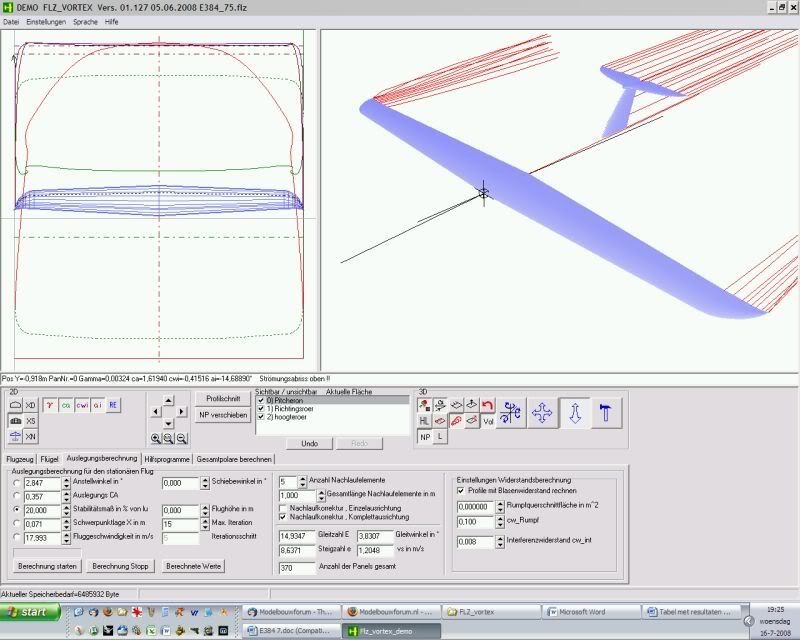Click the Flughöhe spinner arrows

tap(205, 510)
